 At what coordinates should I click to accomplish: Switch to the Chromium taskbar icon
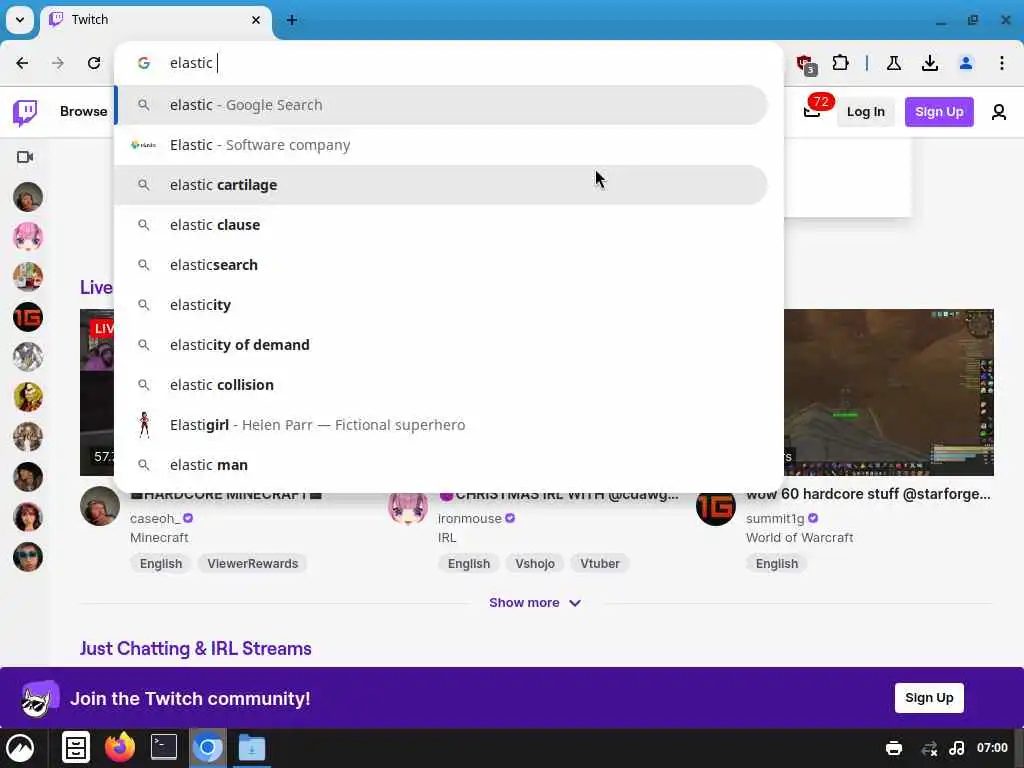(208, 747)
